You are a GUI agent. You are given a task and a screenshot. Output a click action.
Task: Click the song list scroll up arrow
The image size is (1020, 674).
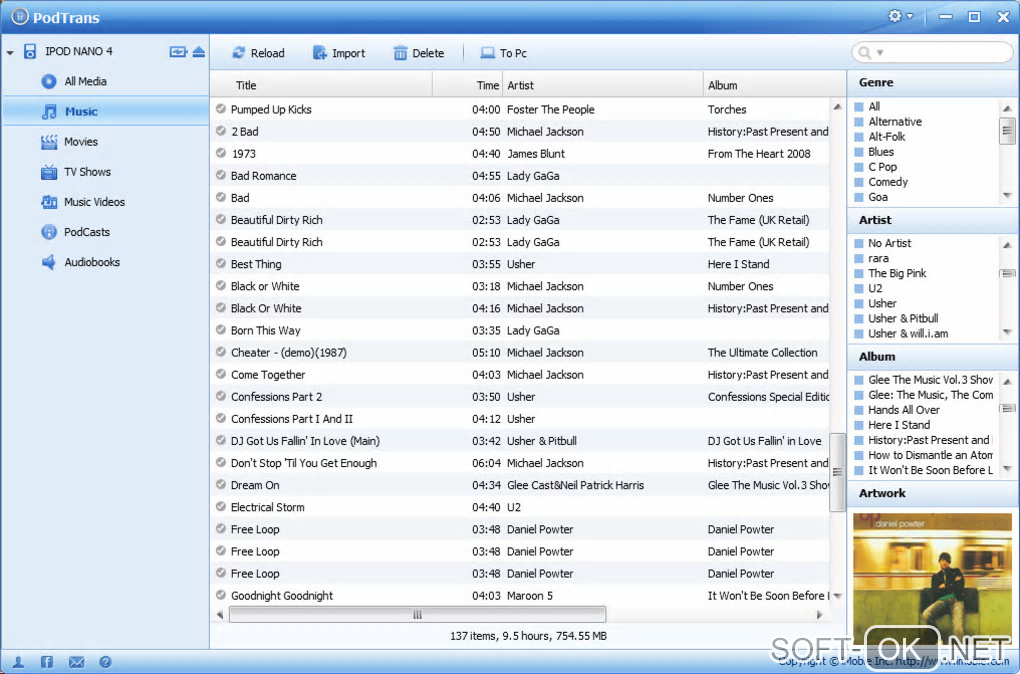[837, 107]
